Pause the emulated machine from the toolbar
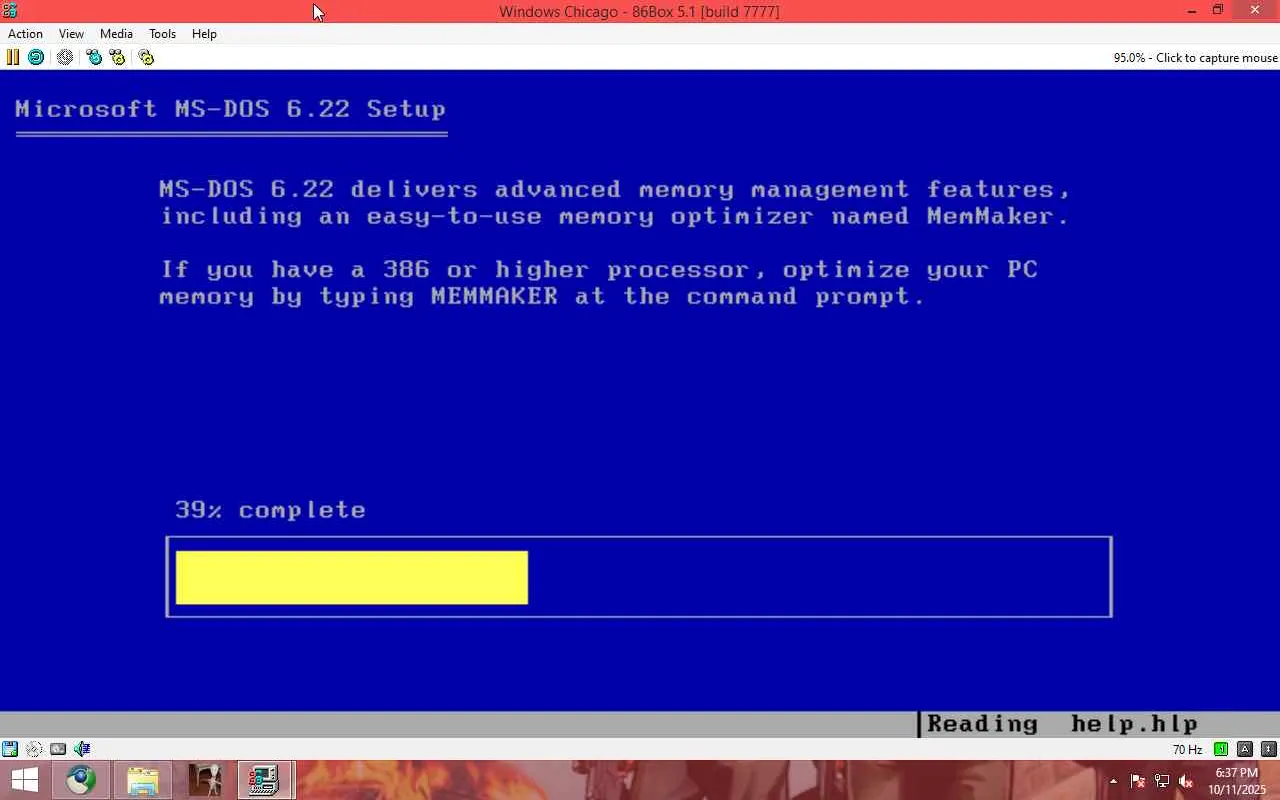 pos(13,57)
